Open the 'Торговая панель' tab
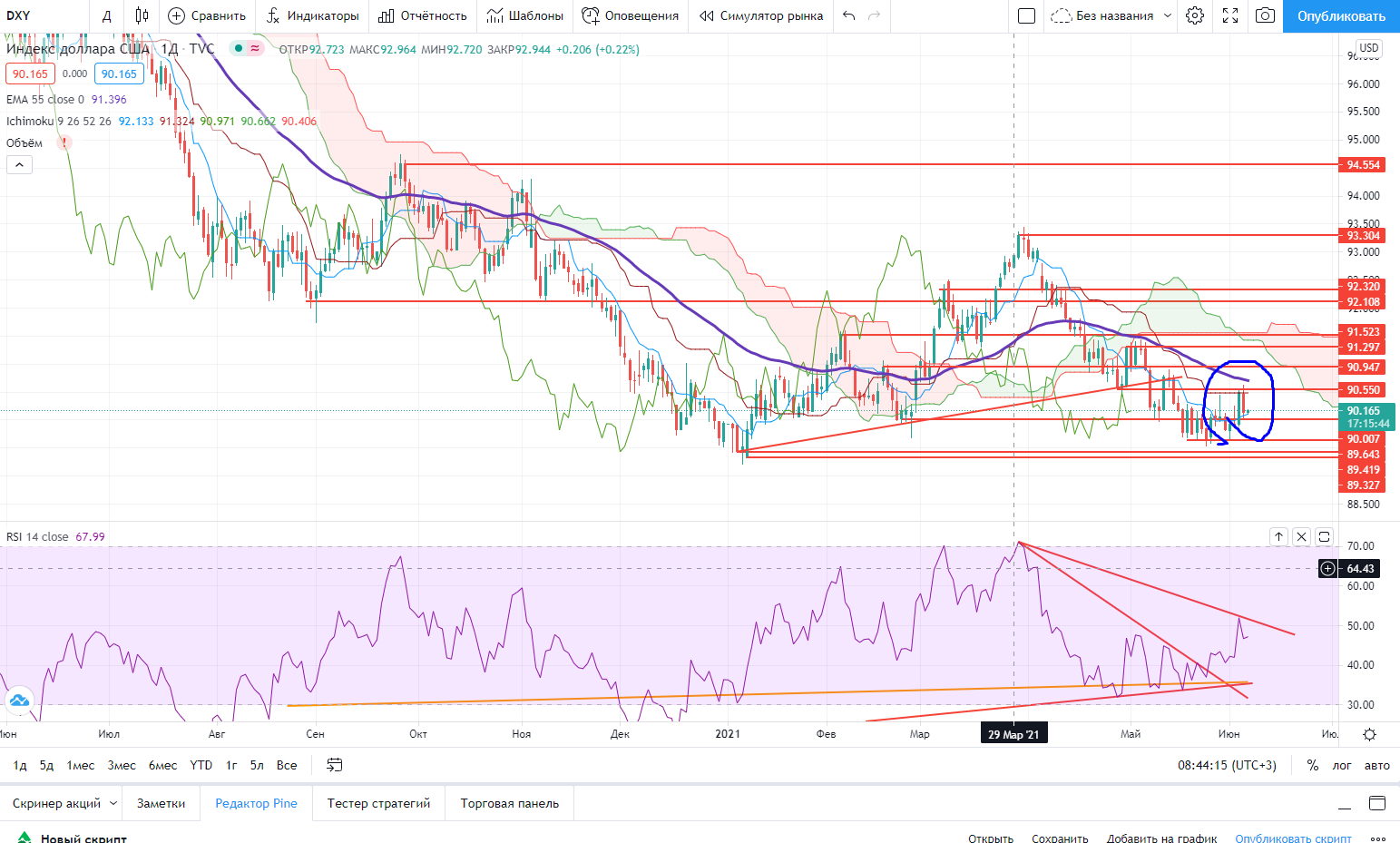The image size is (1400, 843). 509,803
